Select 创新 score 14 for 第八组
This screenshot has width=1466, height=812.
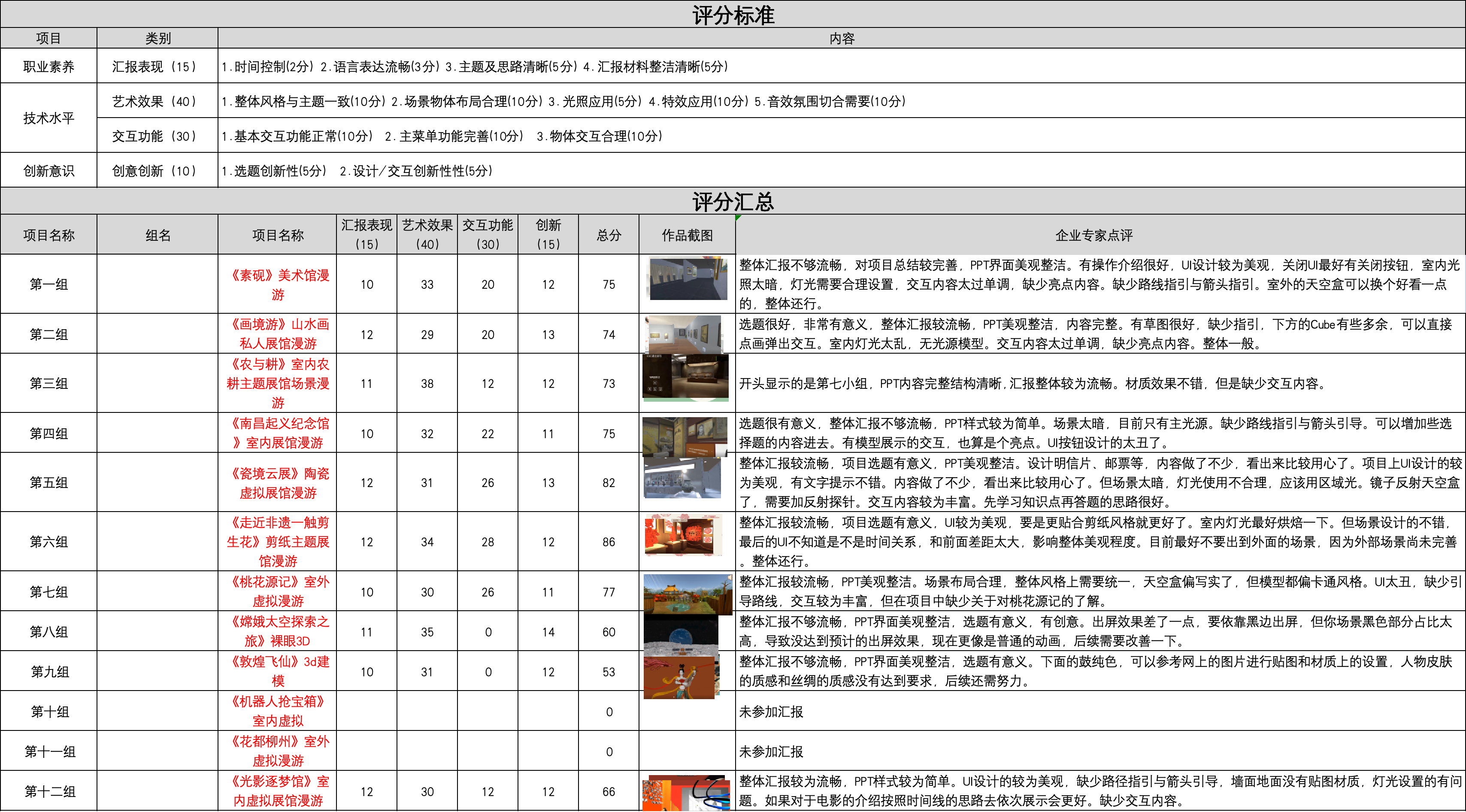(548, 630)
